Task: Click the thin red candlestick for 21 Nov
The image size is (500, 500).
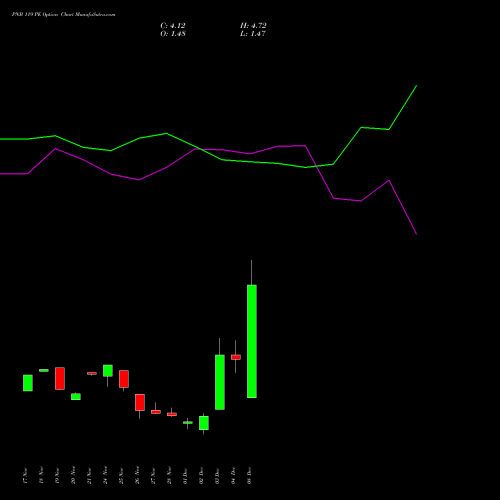Action: click(x=92, y=374)
